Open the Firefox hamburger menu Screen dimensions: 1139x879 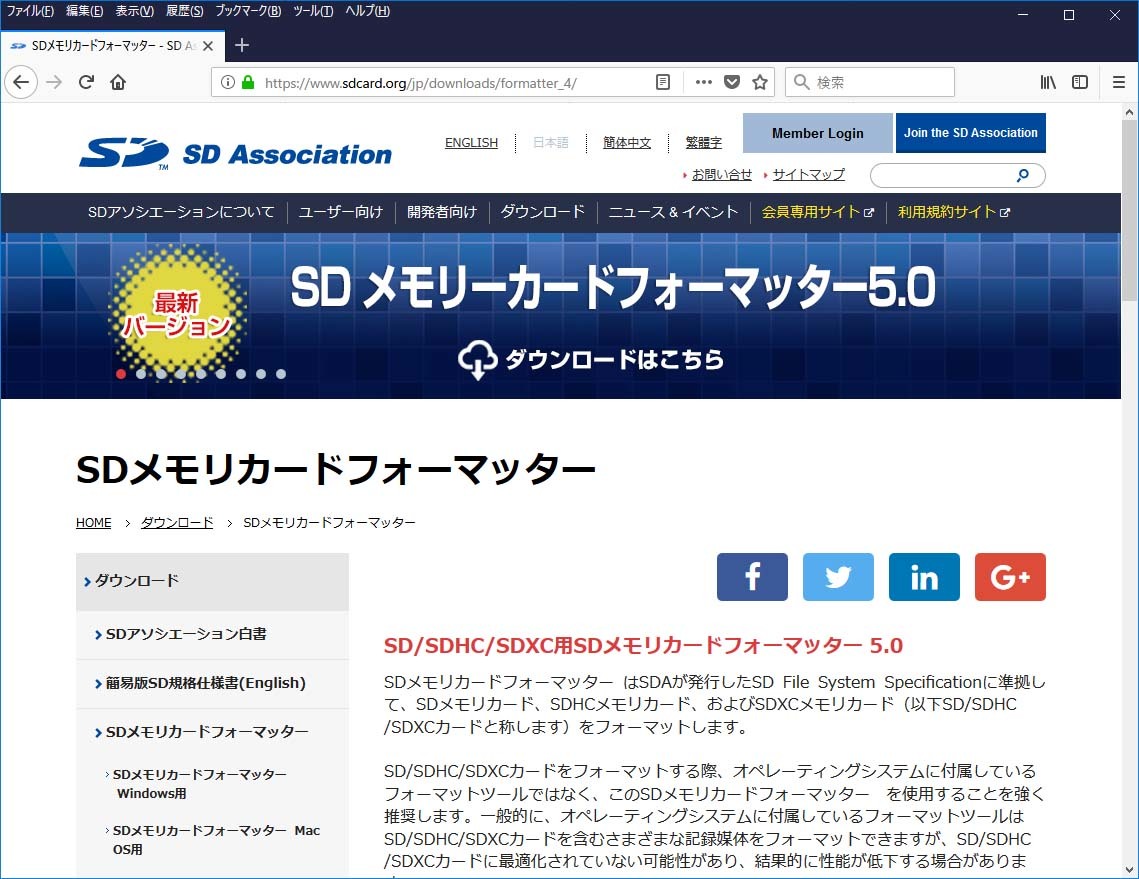click(1117, 82)
